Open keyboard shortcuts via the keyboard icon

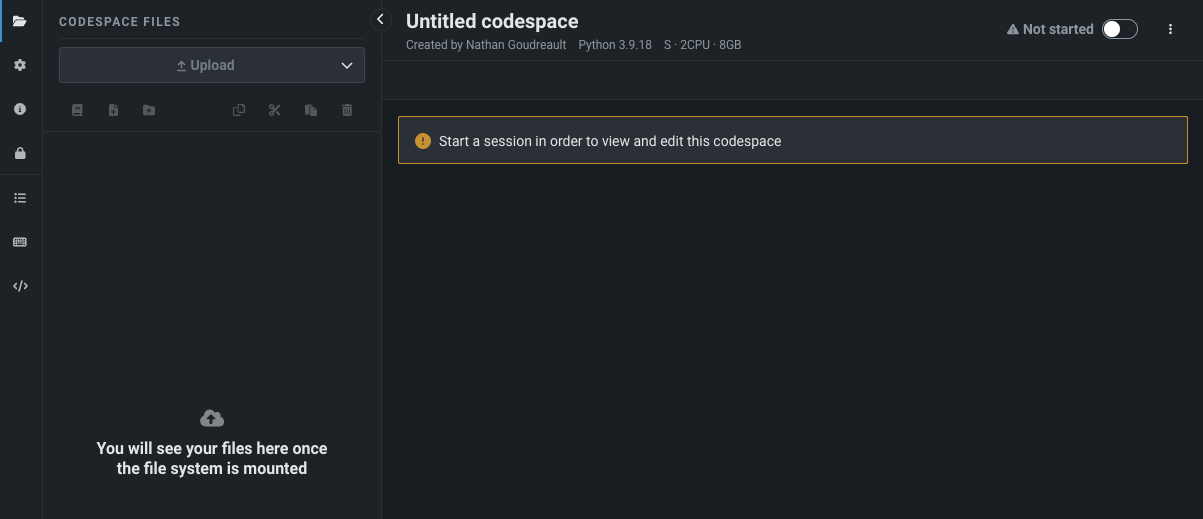coord(20,242)
